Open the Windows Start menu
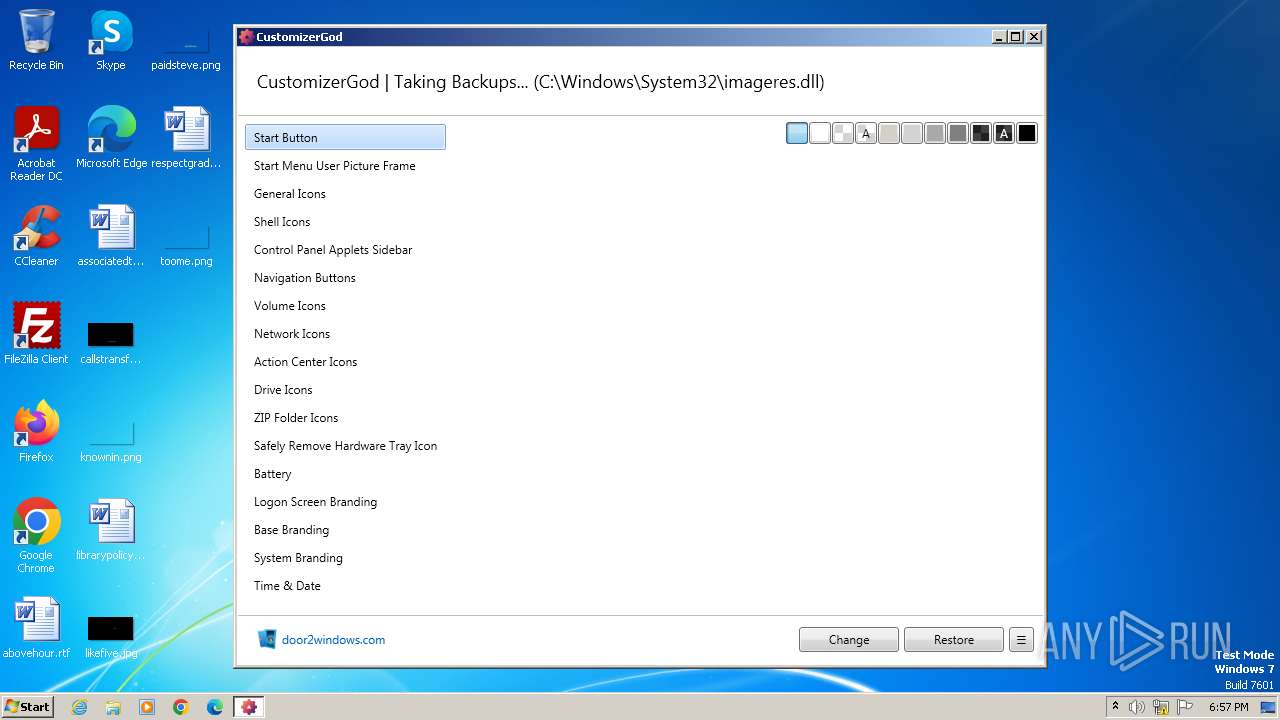1280x720 pixels. (x=28, y=707)
